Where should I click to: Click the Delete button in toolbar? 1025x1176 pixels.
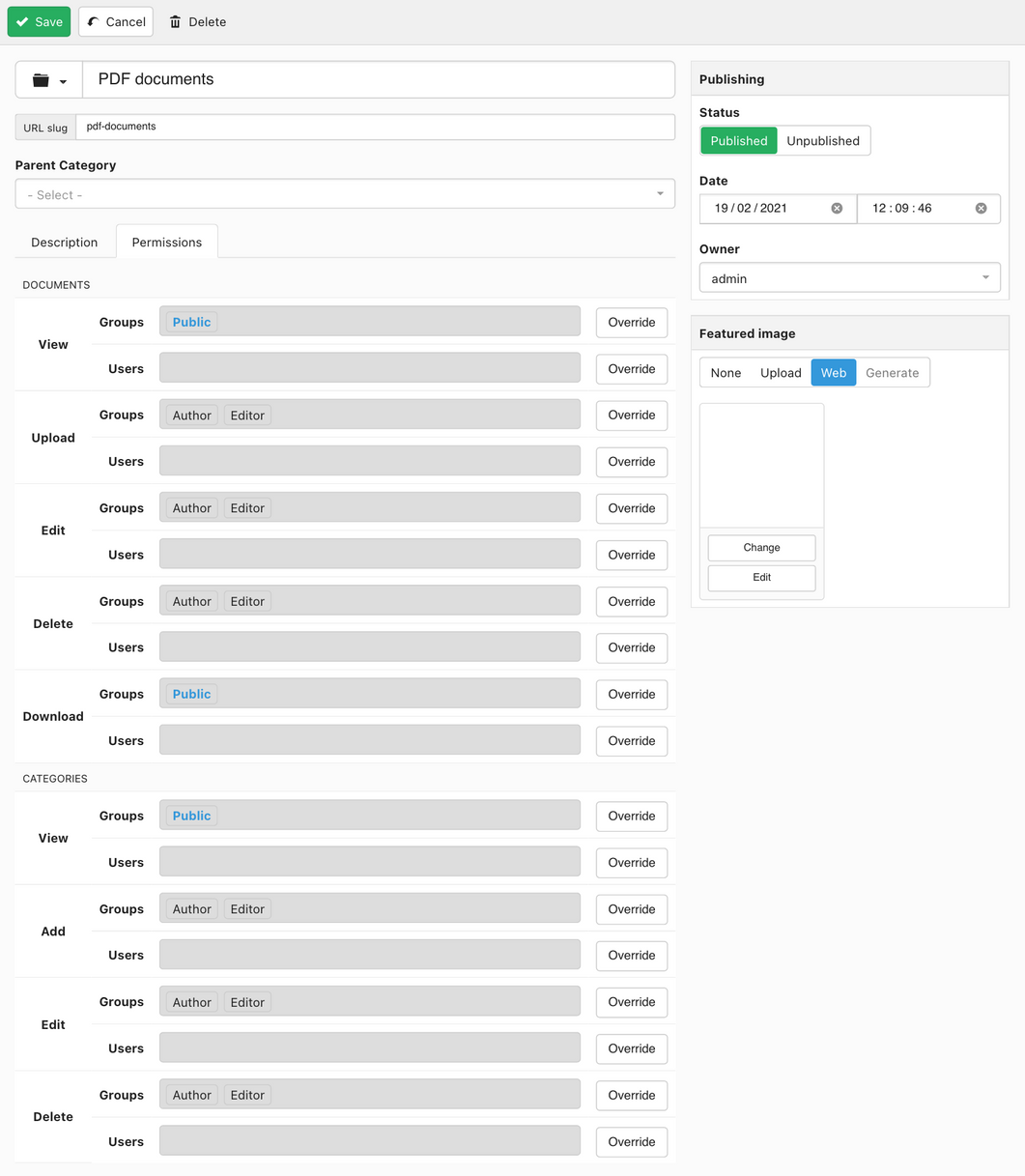click(x=197, y=21)
